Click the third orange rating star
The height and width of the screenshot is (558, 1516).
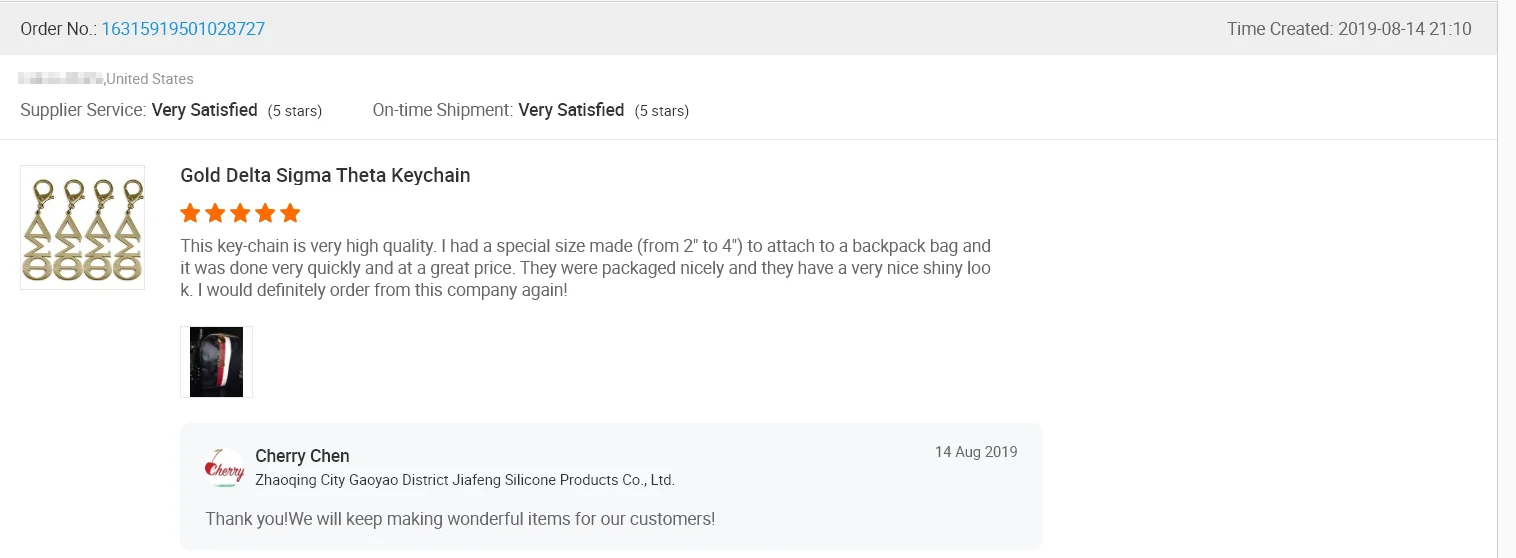pos(240,213)
